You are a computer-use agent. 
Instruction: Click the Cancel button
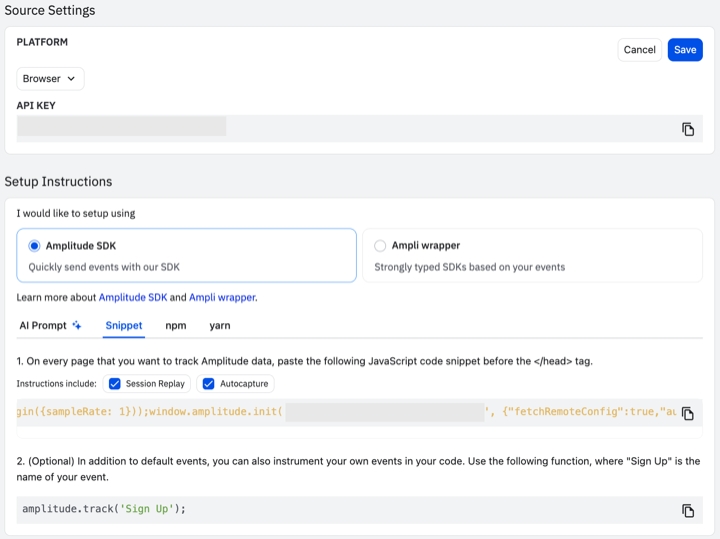click(639, 50)
